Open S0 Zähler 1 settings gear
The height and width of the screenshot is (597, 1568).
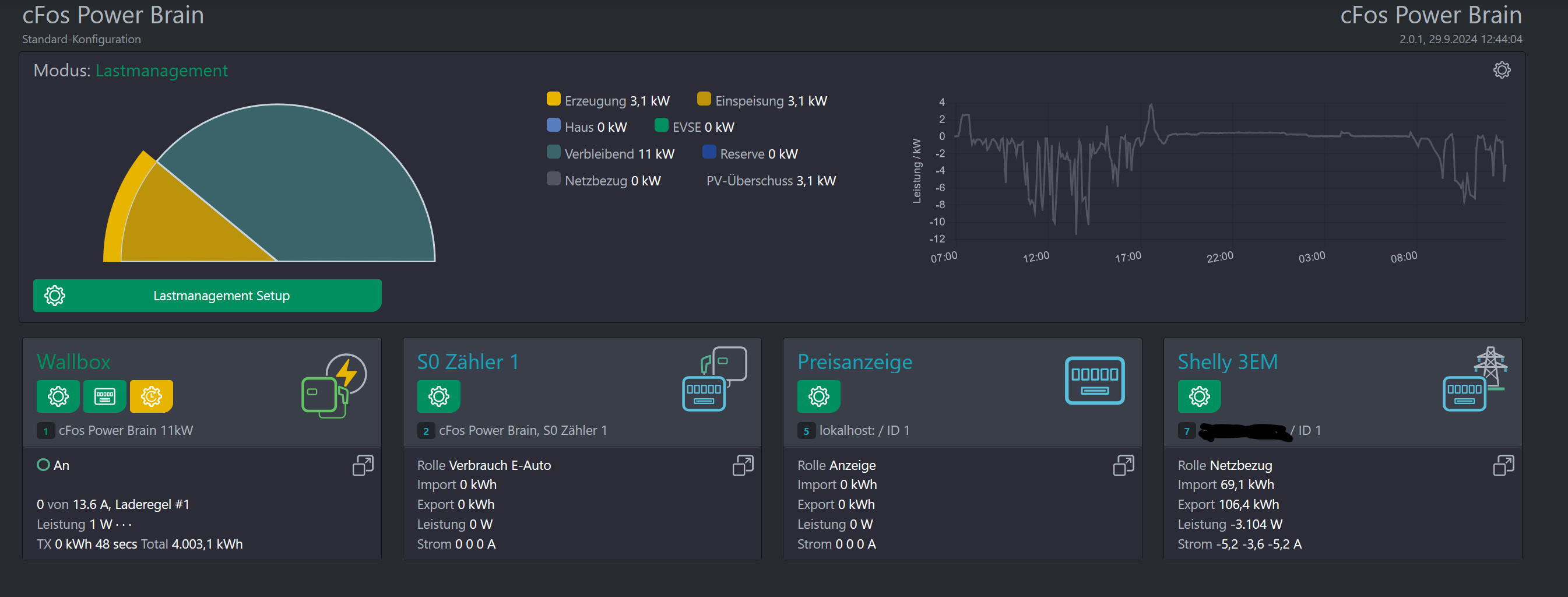point(438,396)
